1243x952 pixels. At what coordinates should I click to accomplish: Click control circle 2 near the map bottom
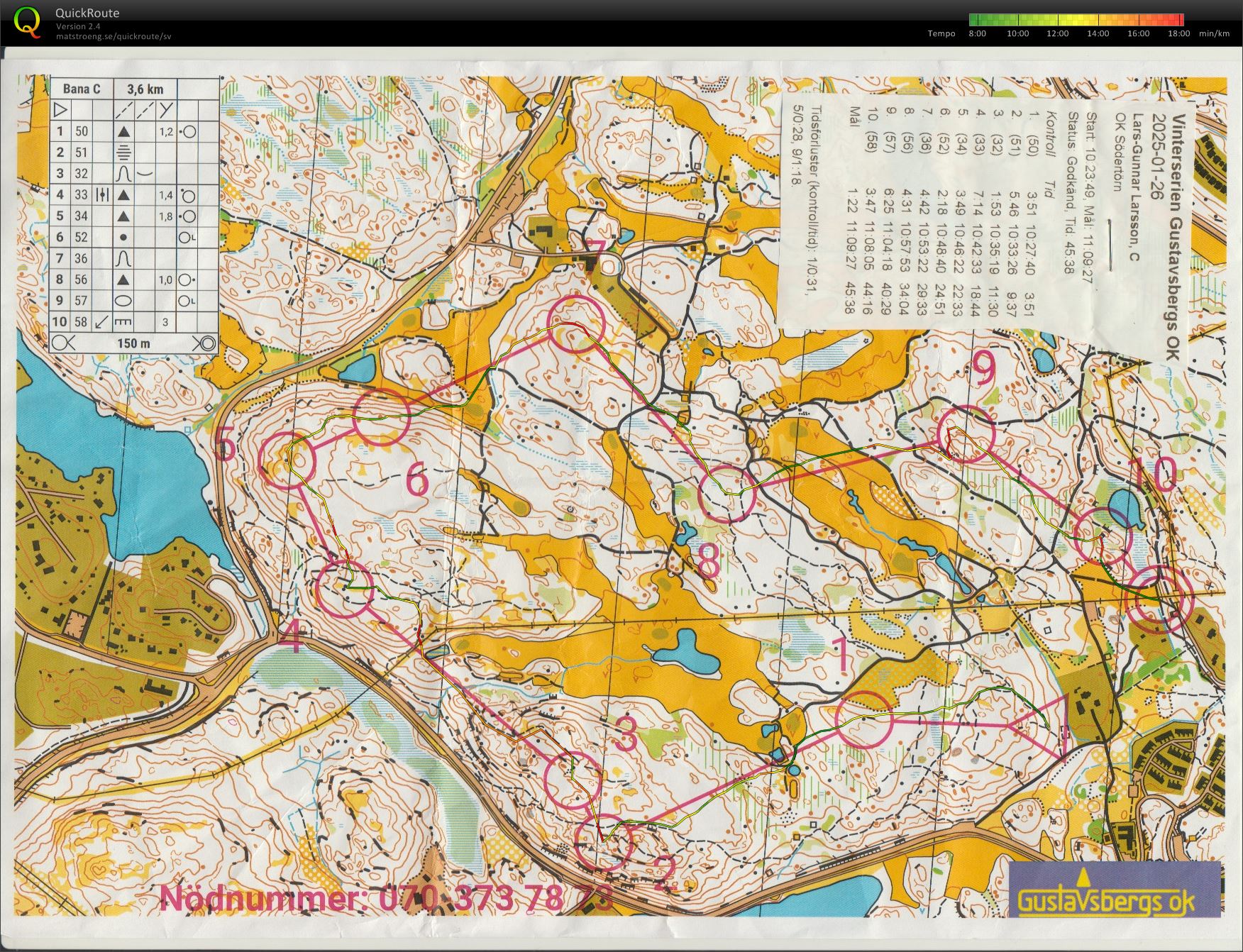[x=603, y=843]
